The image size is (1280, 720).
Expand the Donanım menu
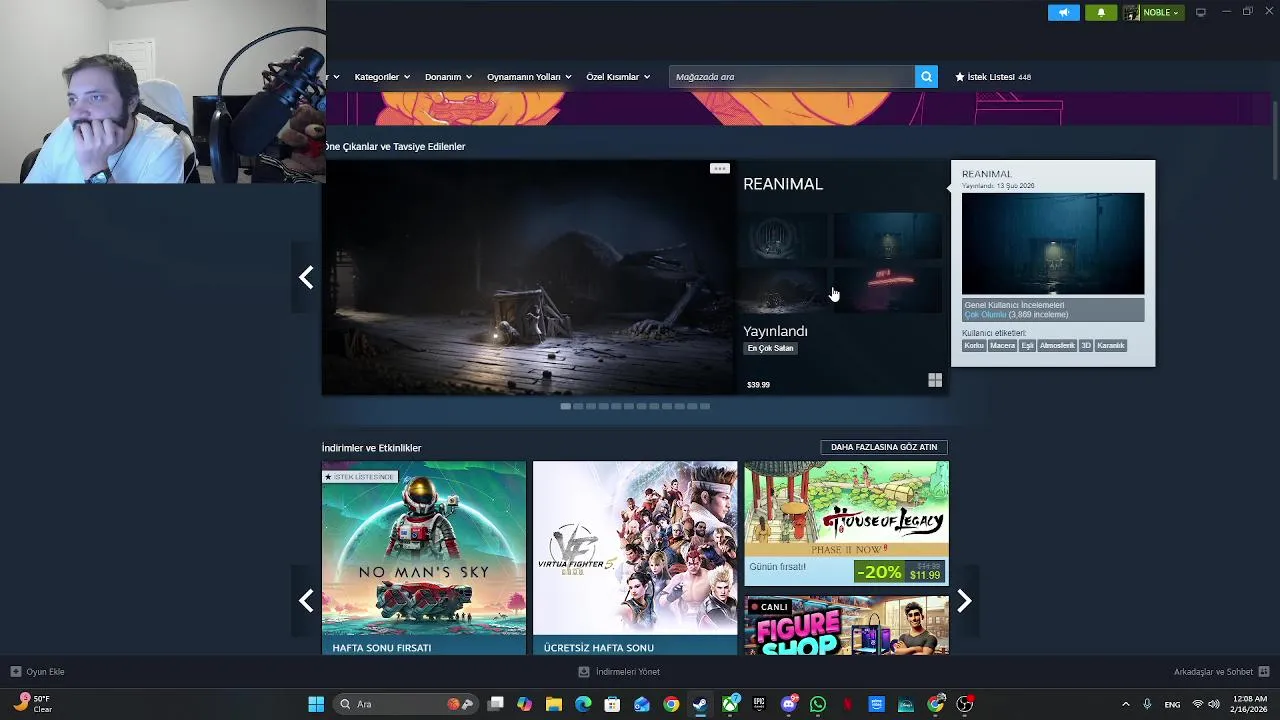[448, 77]
